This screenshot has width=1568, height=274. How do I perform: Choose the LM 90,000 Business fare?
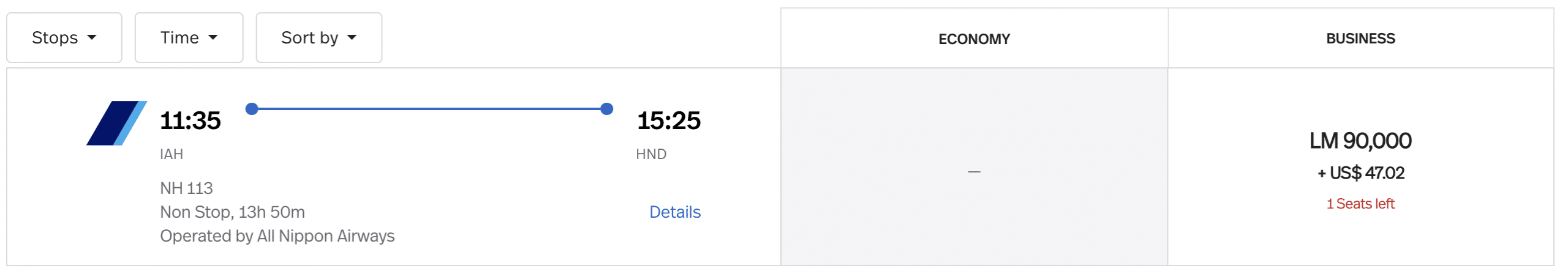[1360, 141]
